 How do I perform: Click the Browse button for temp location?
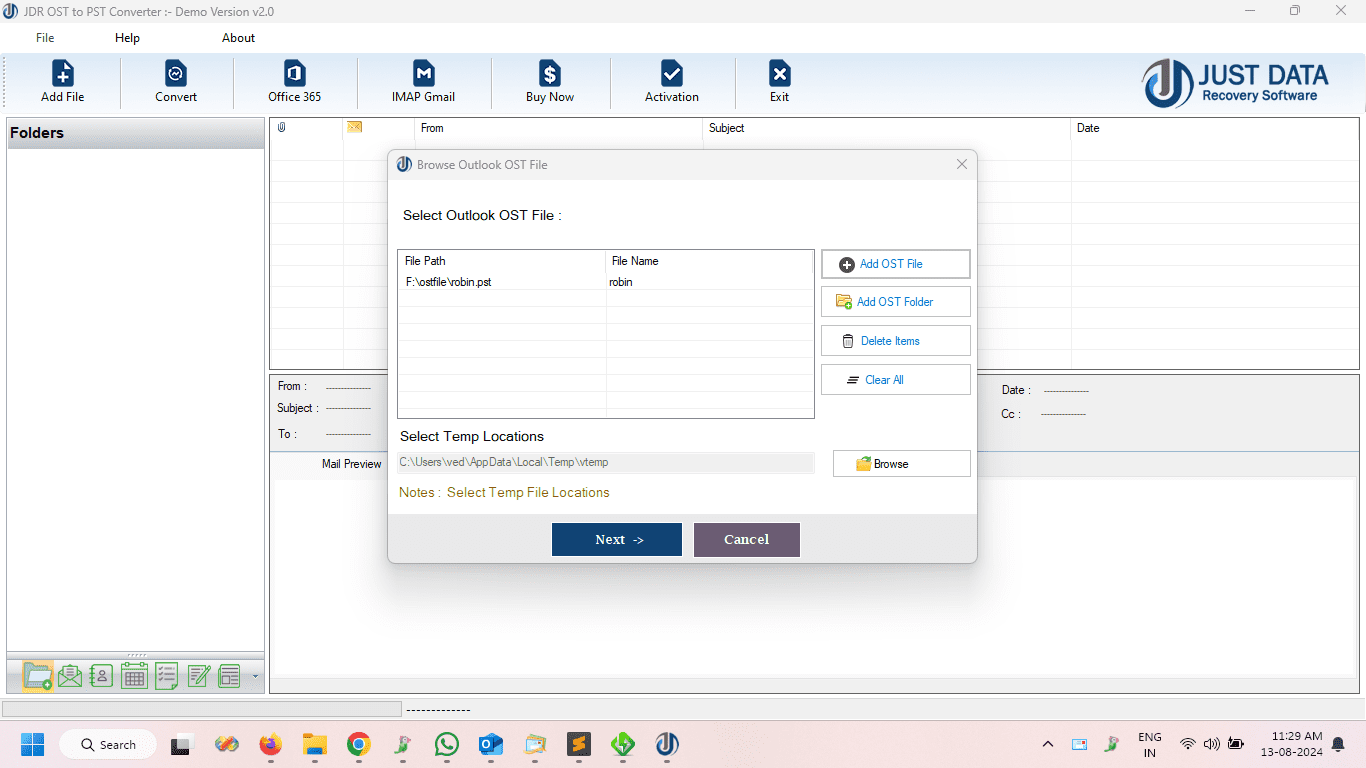[900, 463]
